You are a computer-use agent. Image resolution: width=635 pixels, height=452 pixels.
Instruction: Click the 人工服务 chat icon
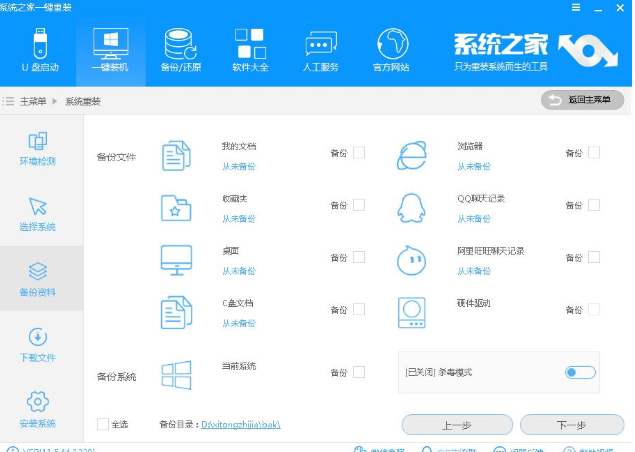point(320,43)
